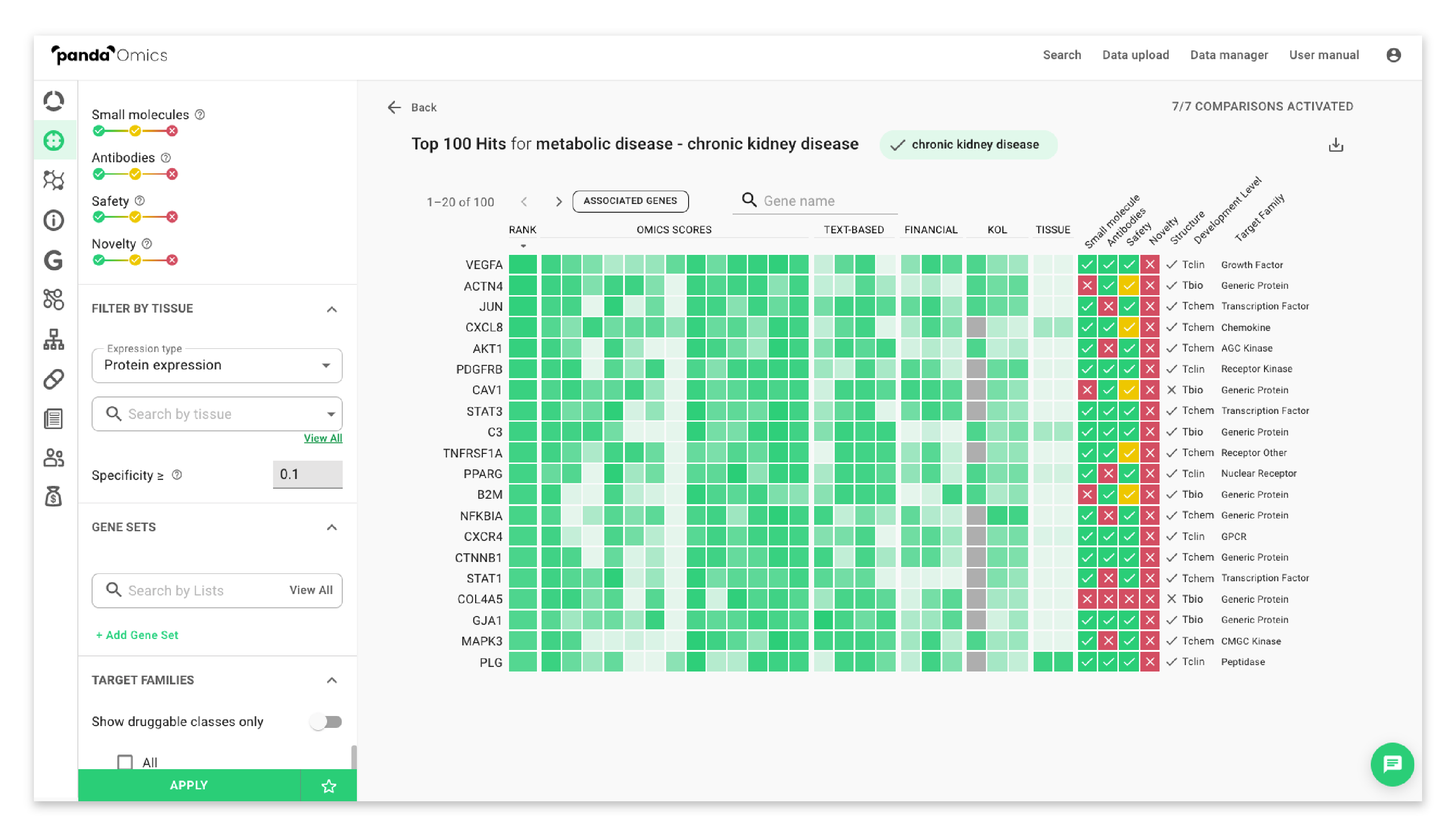The width and height of the screenshot is (1456, 837).
Task: Click the info circle icon in sidebar
Action: (x=54, y=220)
